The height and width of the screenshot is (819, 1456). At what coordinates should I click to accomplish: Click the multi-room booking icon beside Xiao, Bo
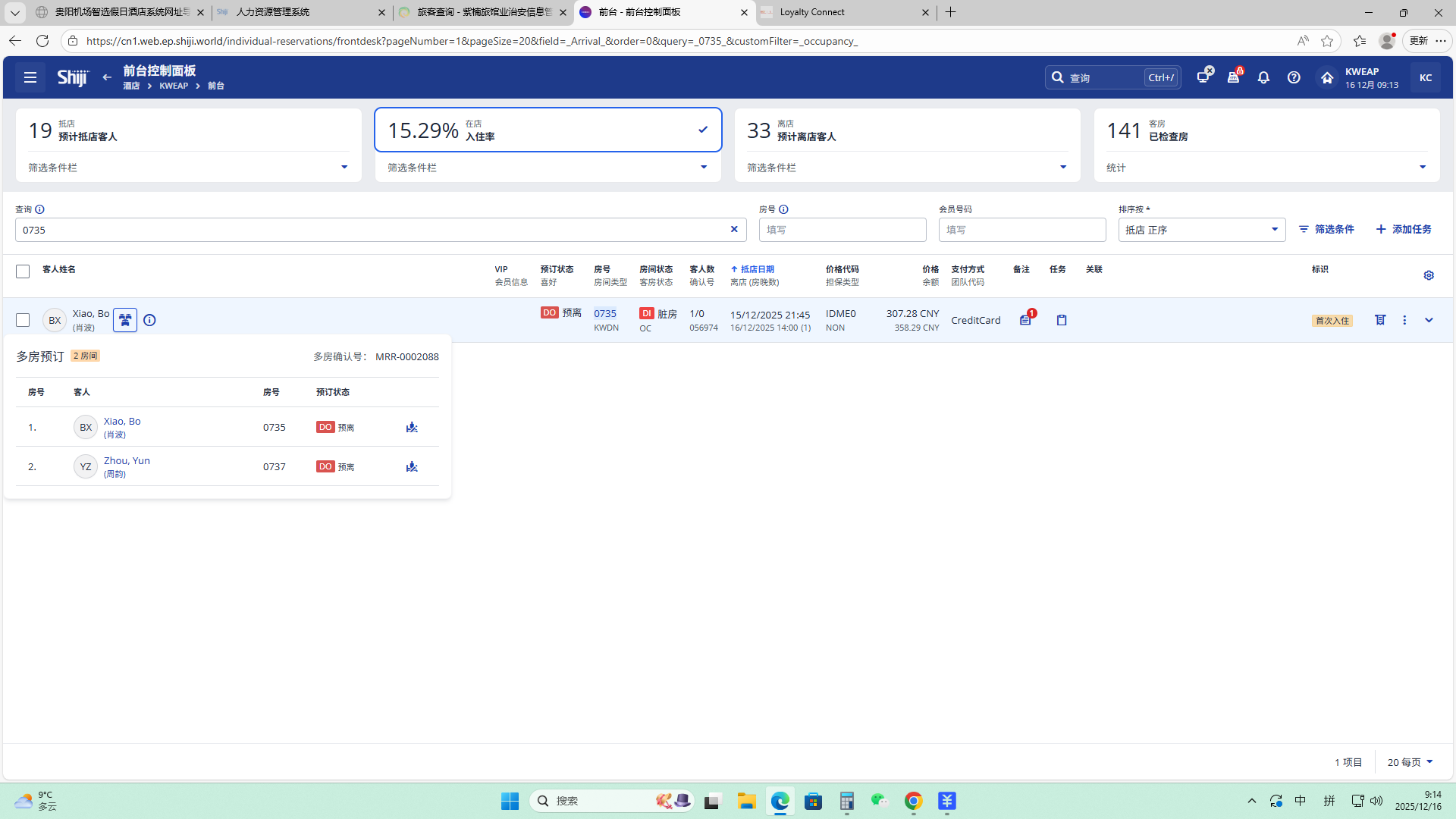tap(125, 320)
